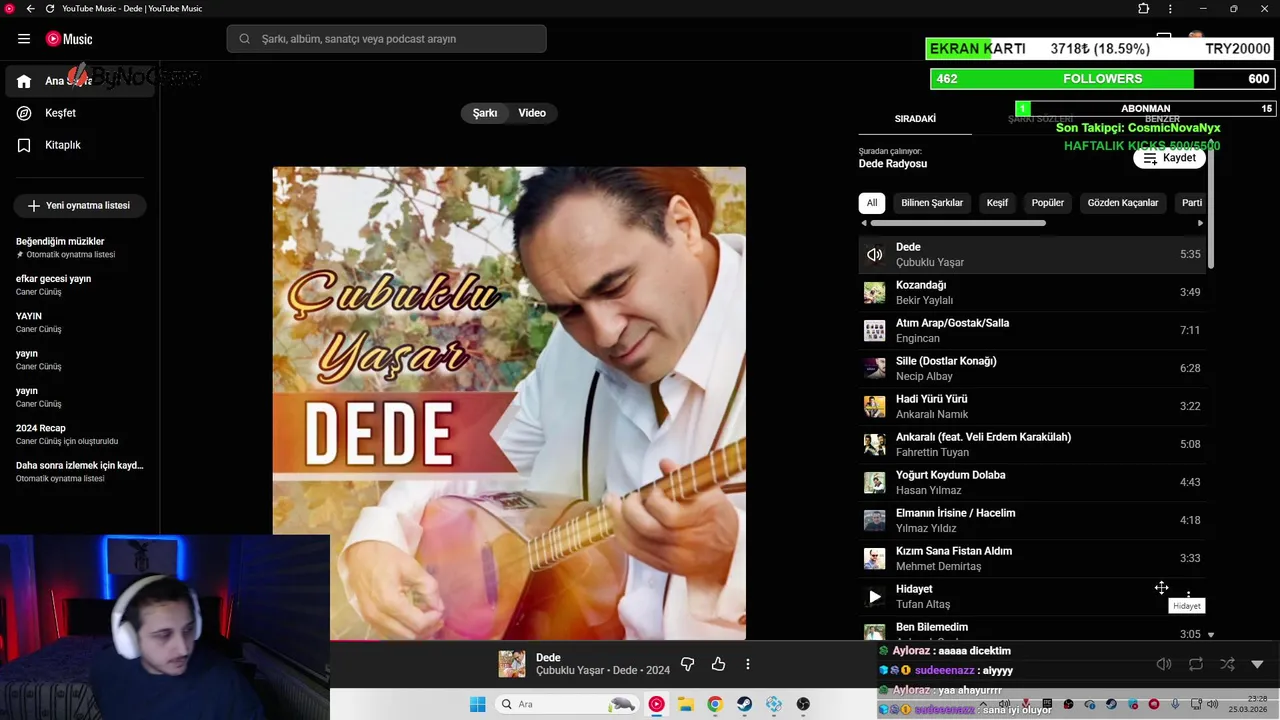The image size is (1280, 720).
Task: Click the Windows taskbar Ara search box
Action: coord(568,704)
